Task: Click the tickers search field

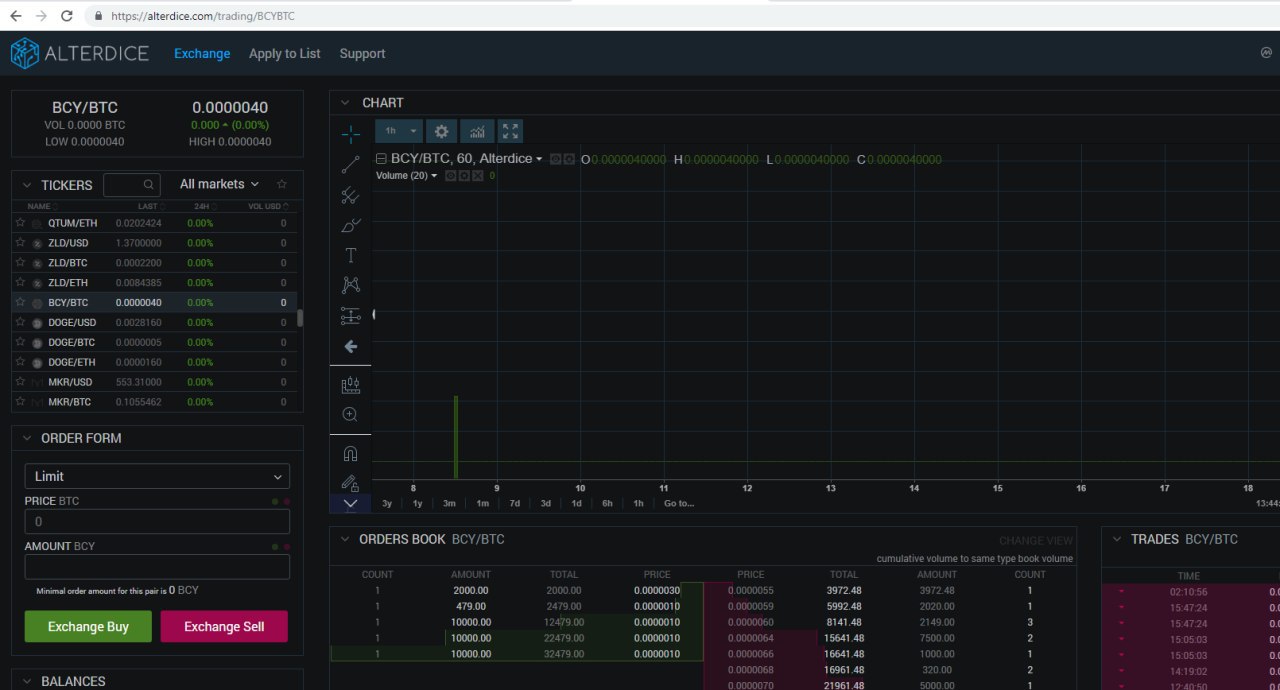Action: pos(131,184)
